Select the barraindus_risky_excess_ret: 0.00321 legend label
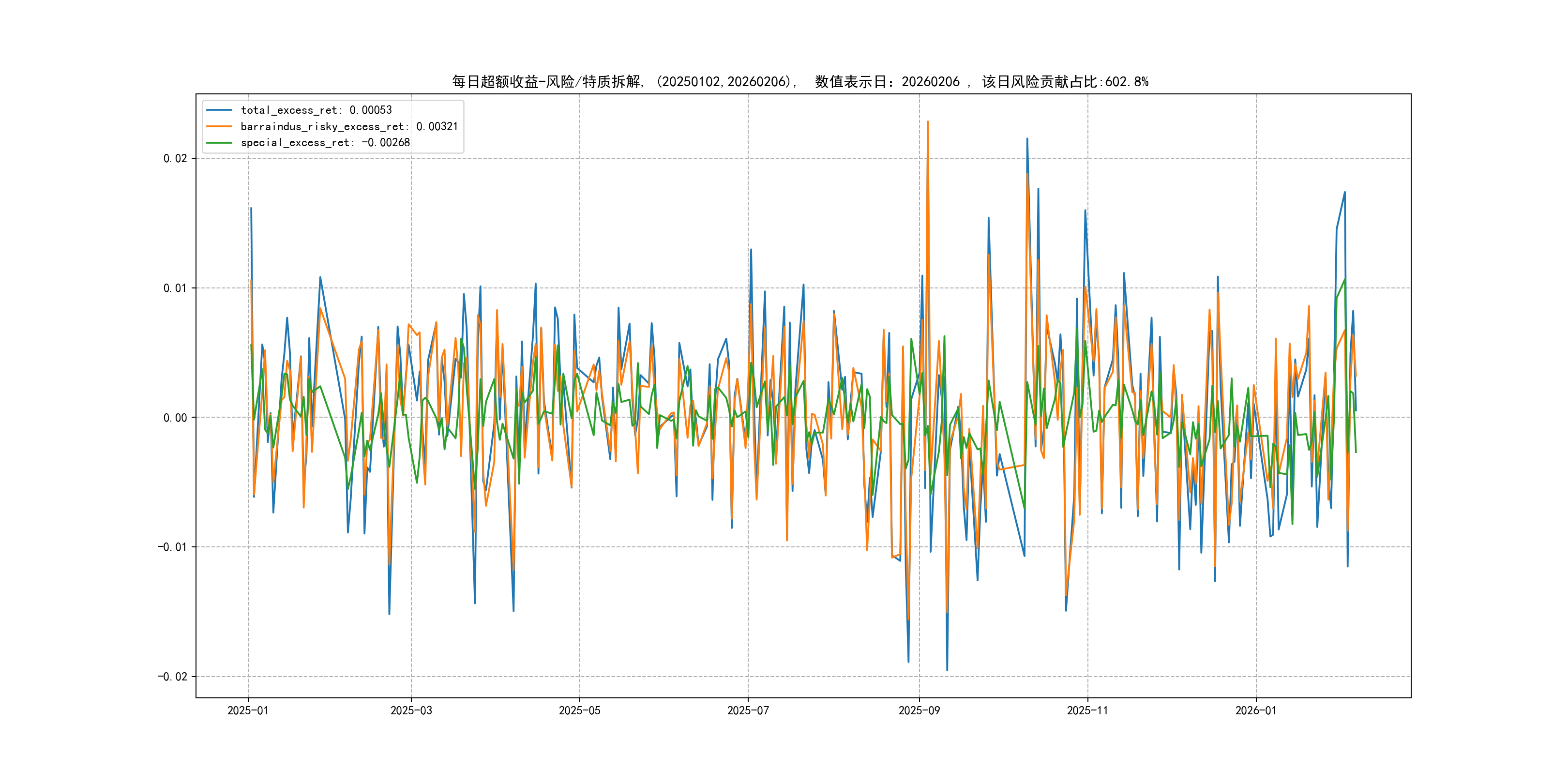 [349, 127]
